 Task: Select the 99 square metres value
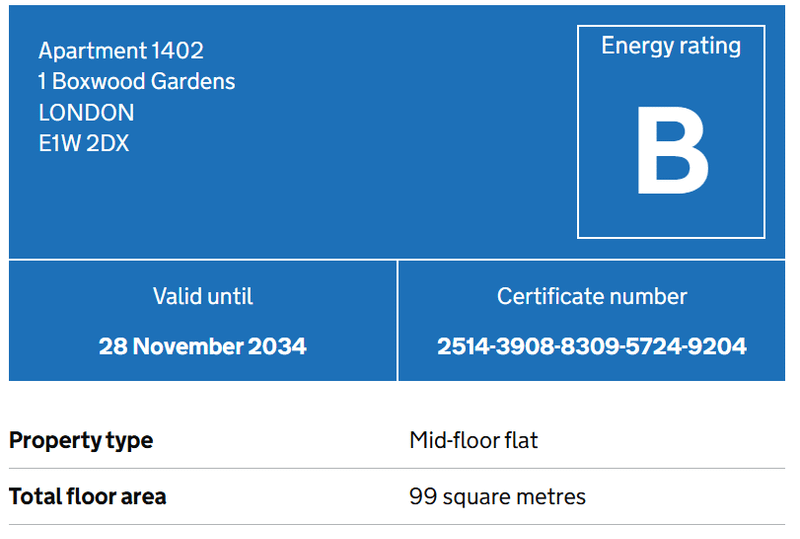pos(498,496)
